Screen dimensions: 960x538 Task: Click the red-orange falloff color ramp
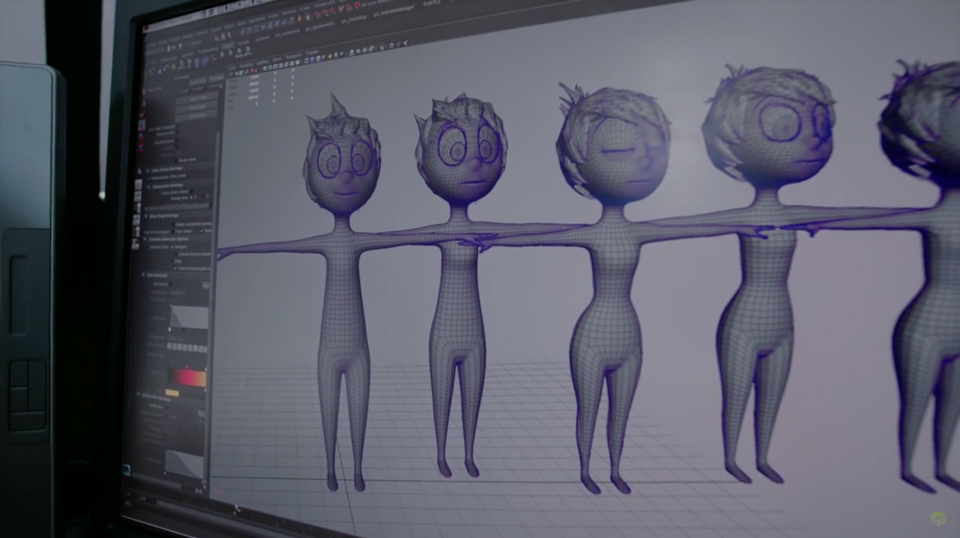187,378
